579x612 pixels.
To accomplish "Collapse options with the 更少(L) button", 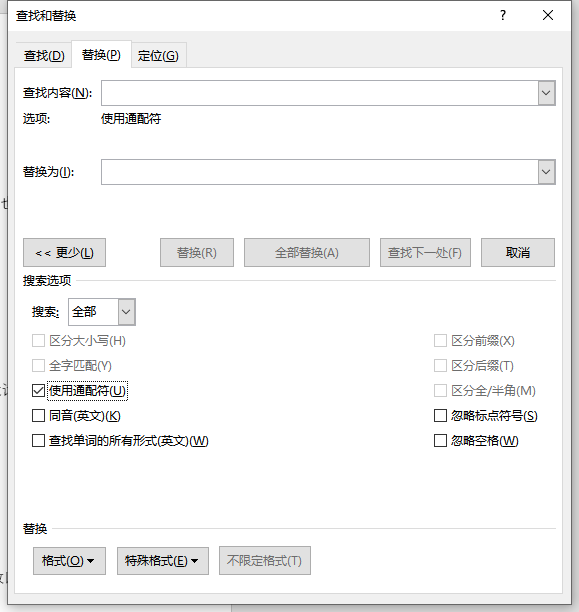I will click(64, 253).
